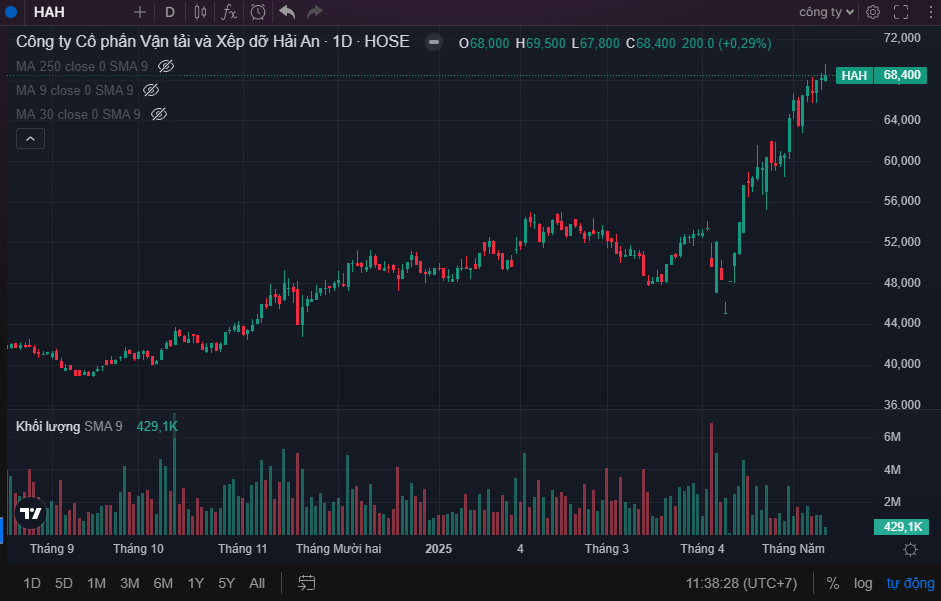Image resolution: width=941 pixels, height=601 pixels.
Task: Click the 6M volume axis label
Action: pyautogui.click(x=892, y=437)
